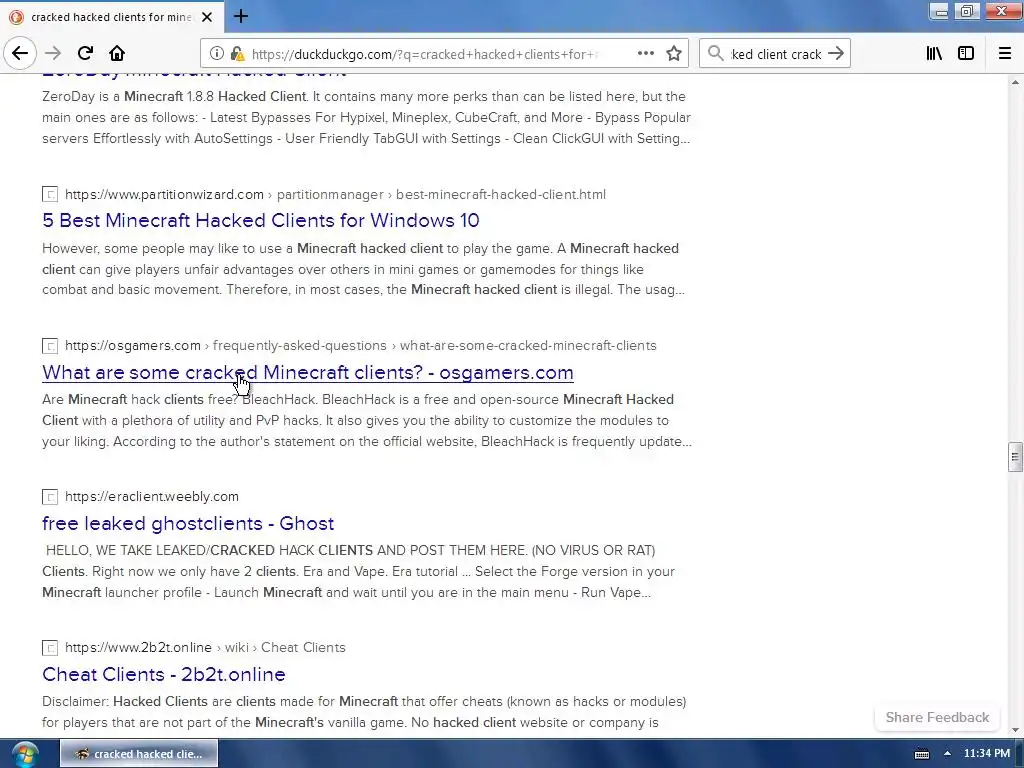Click the search magnifier icon

716,54
